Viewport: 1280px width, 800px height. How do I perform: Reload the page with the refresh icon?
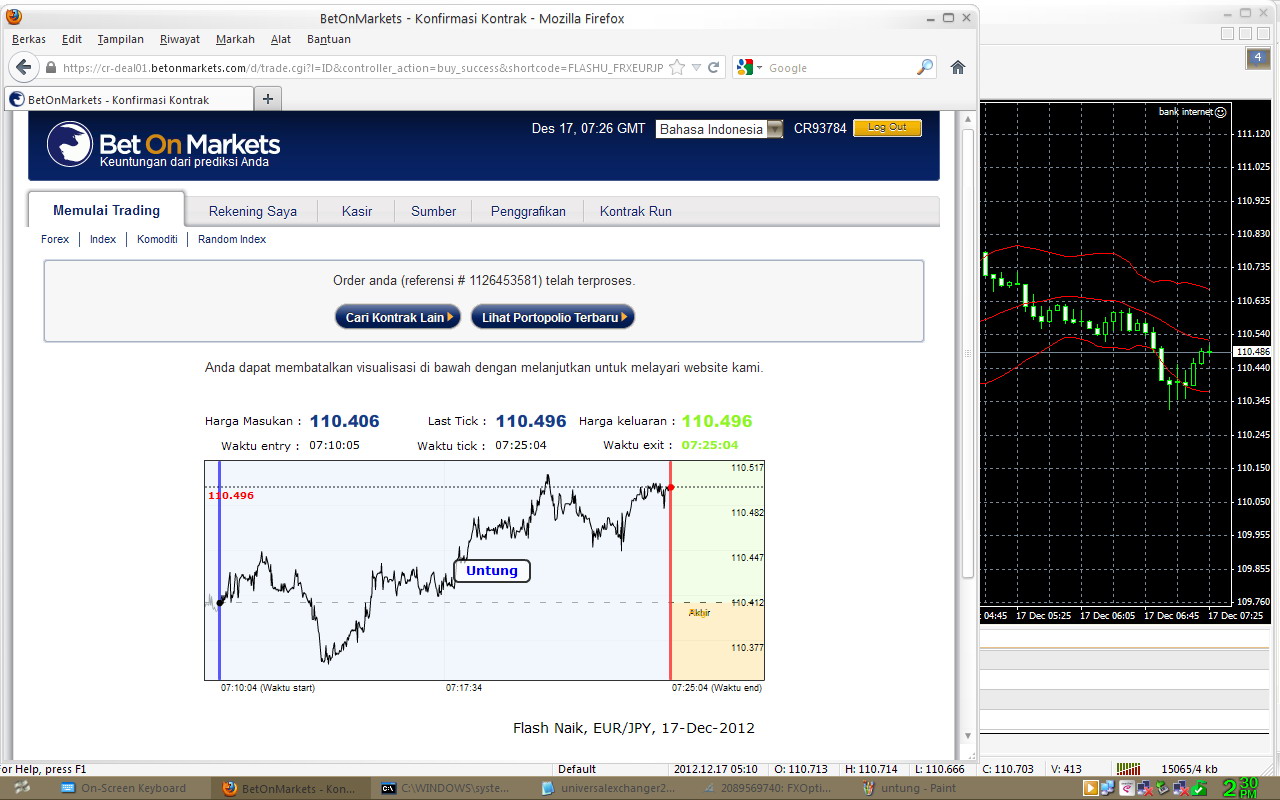pyautogui.click(x=714, y=68)
